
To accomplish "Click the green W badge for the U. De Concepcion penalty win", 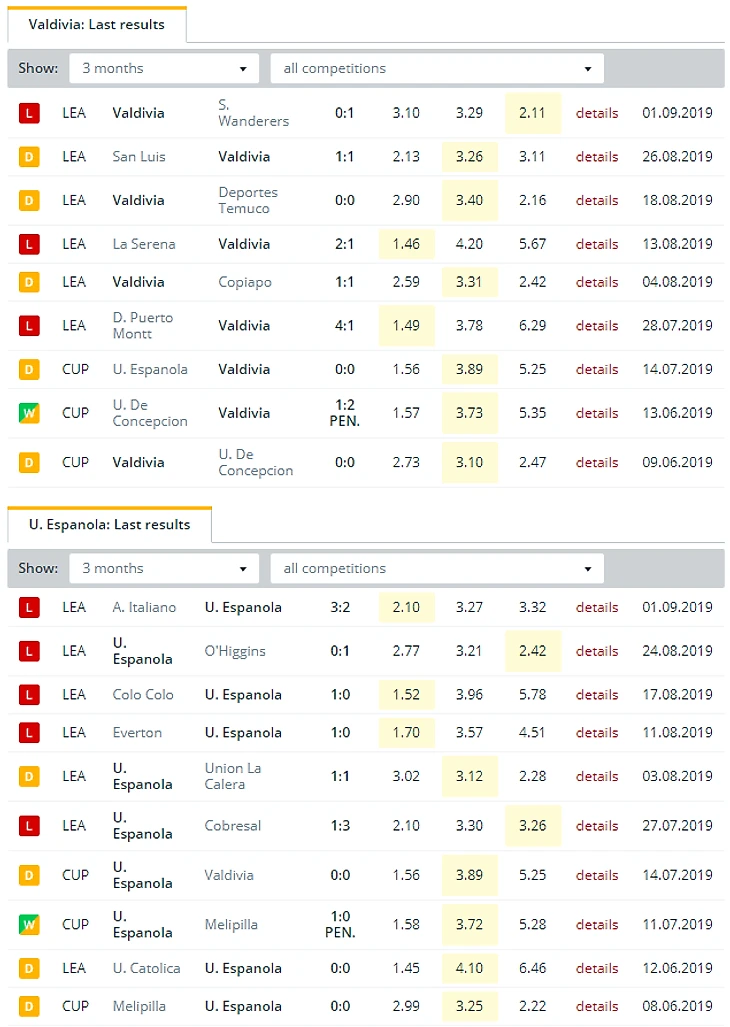I will pos(29,413).
